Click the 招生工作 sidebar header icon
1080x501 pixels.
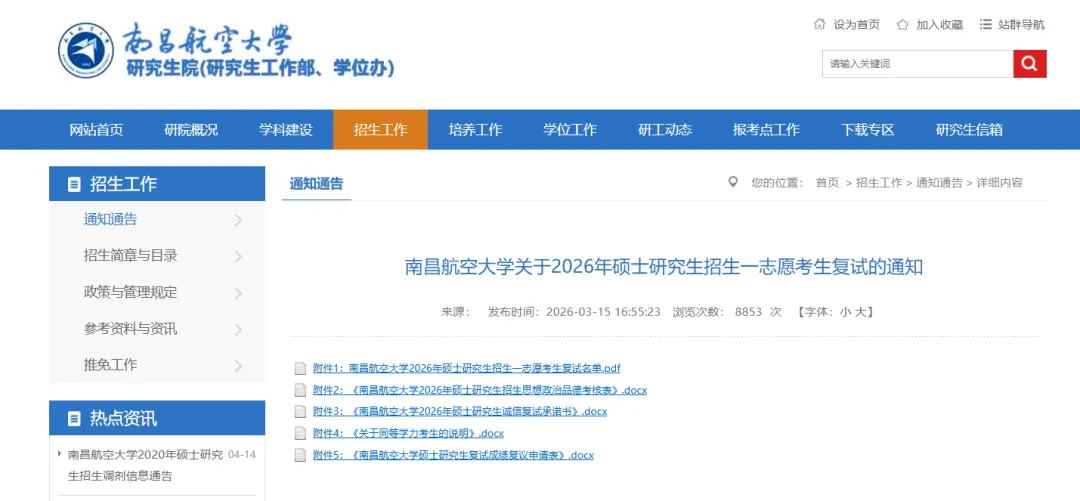coord(74,184)
